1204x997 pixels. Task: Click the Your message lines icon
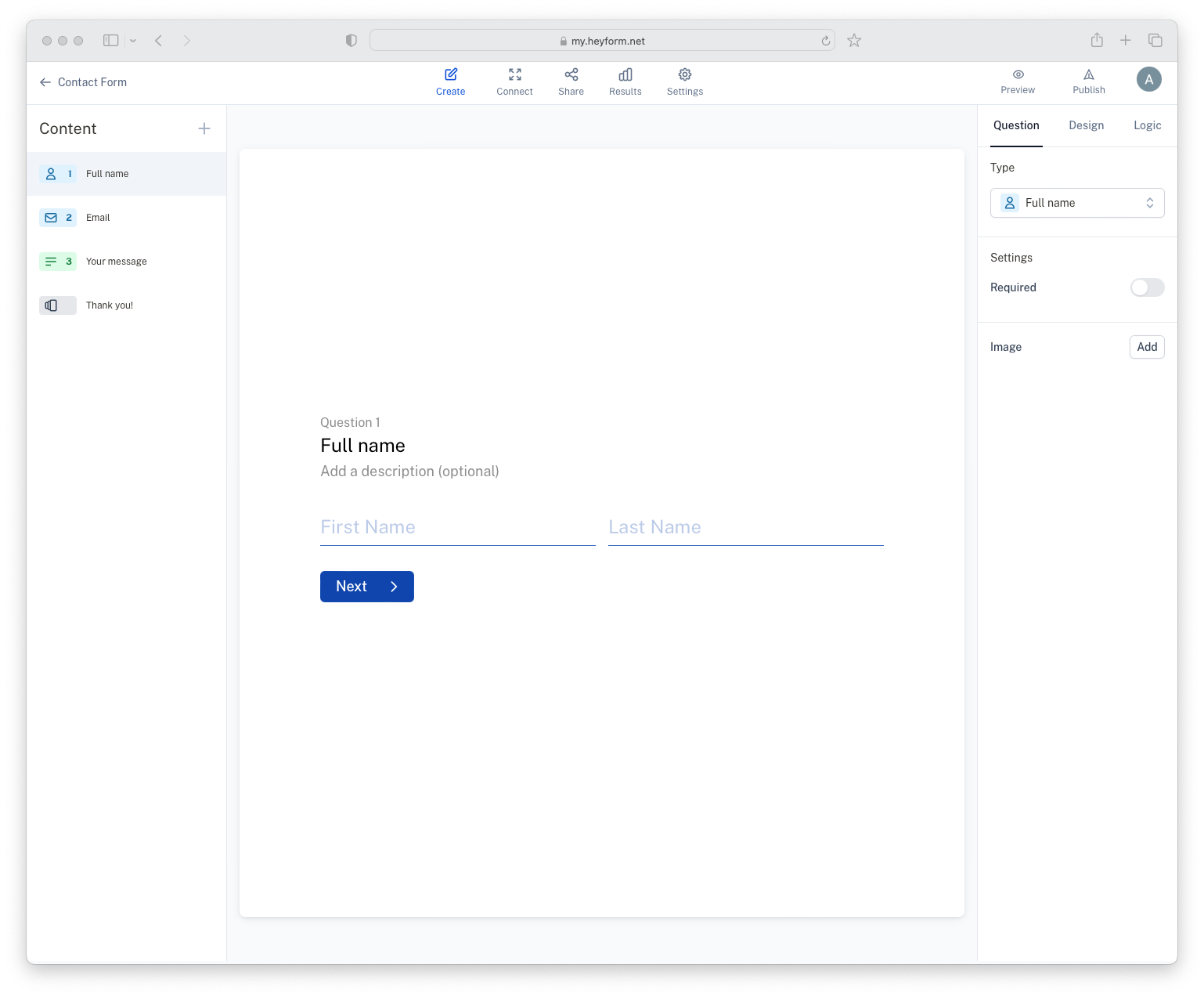point(51,262)
